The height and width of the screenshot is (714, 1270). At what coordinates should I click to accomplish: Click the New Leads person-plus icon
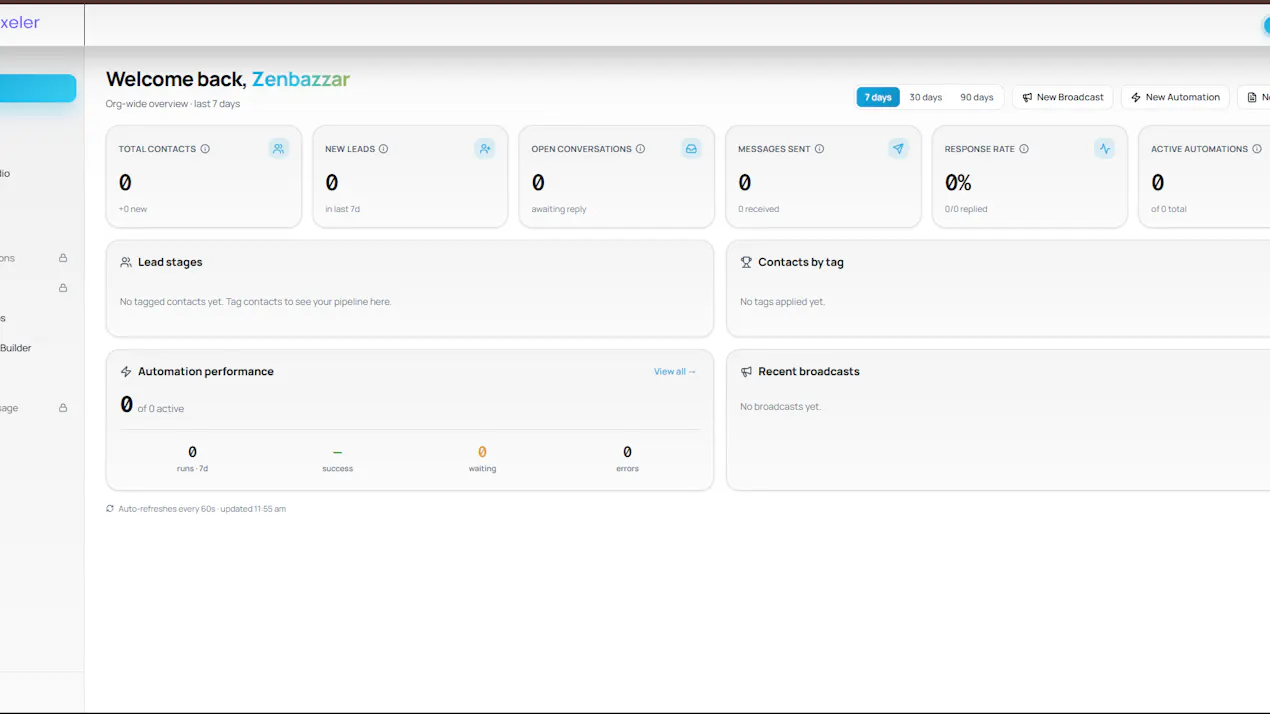[x=485, y=149]
